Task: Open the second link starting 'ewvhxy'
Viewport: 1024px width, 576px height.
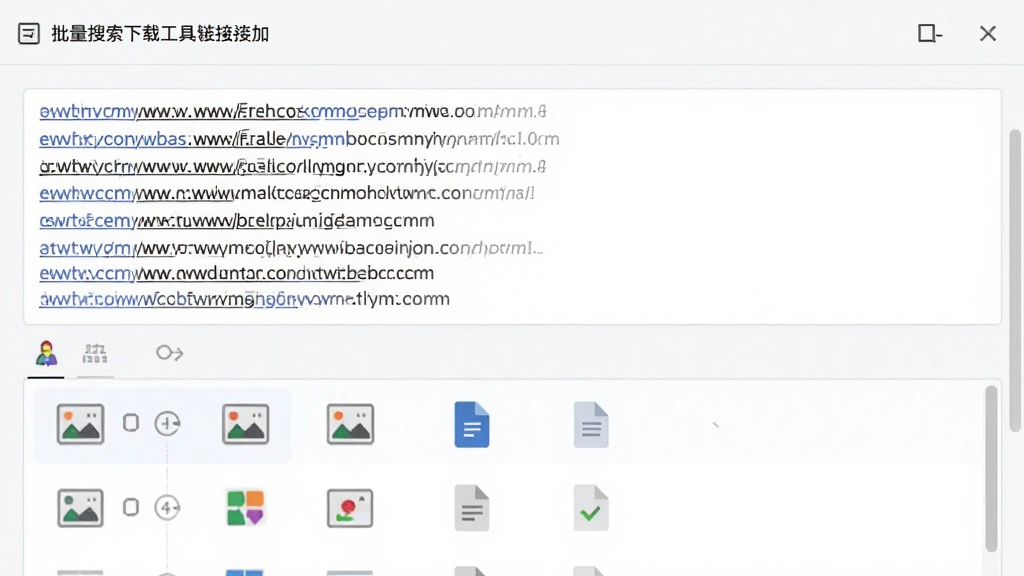Action: 299,139
